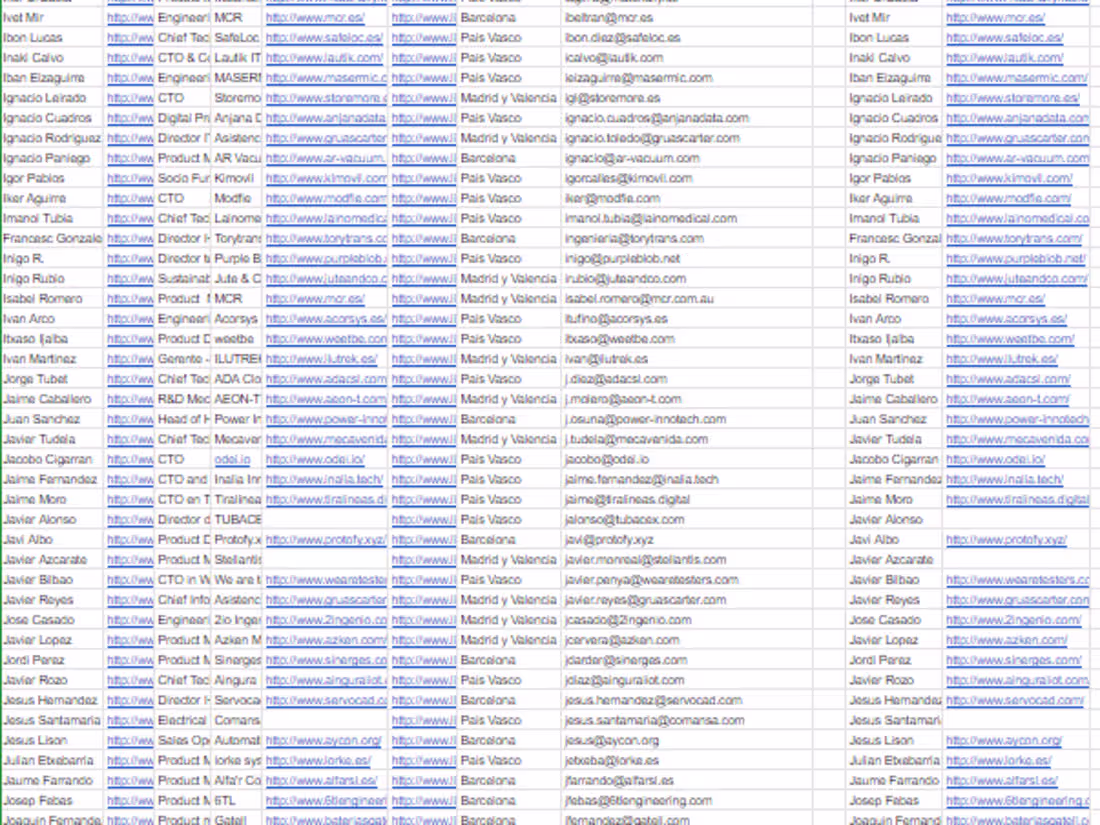Click the jfarrando@alfarsl.es email cell
This screenshot has height=825, width=1100.
[619, 781]
